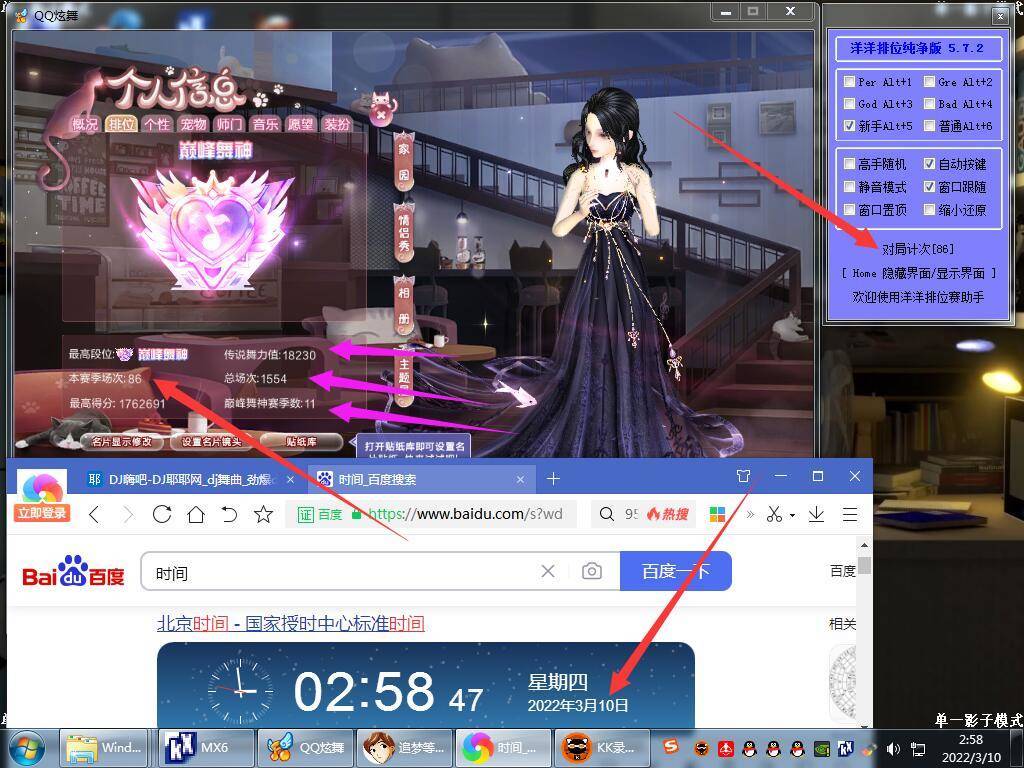1024x768 pixels.
Task: Enable the 普通Alt+6 checkbox
Action: click(x=929, y=125)
